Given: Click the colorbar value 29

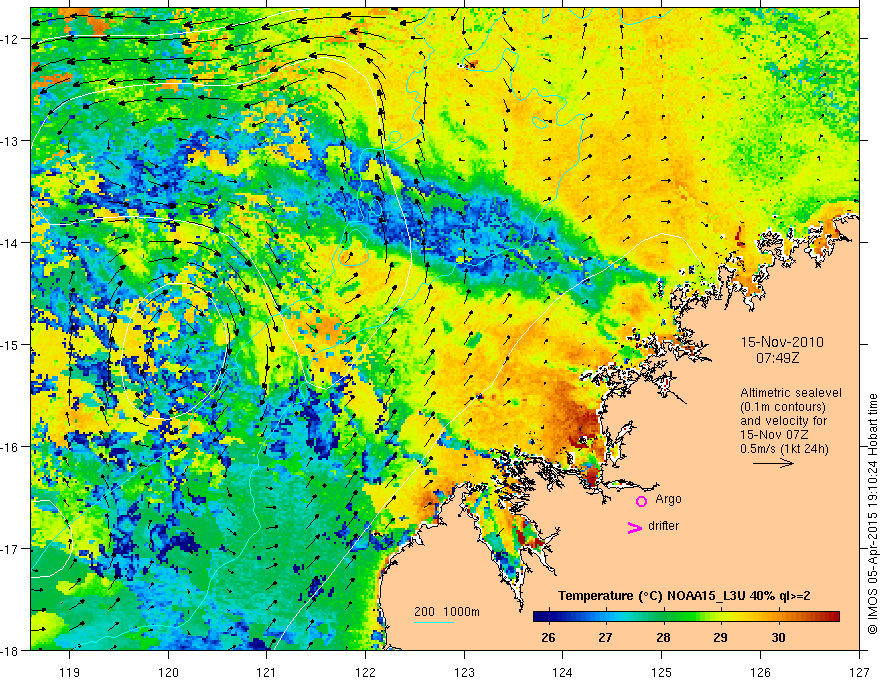Looking at the screenshot, I should click(x=721, y=637).
